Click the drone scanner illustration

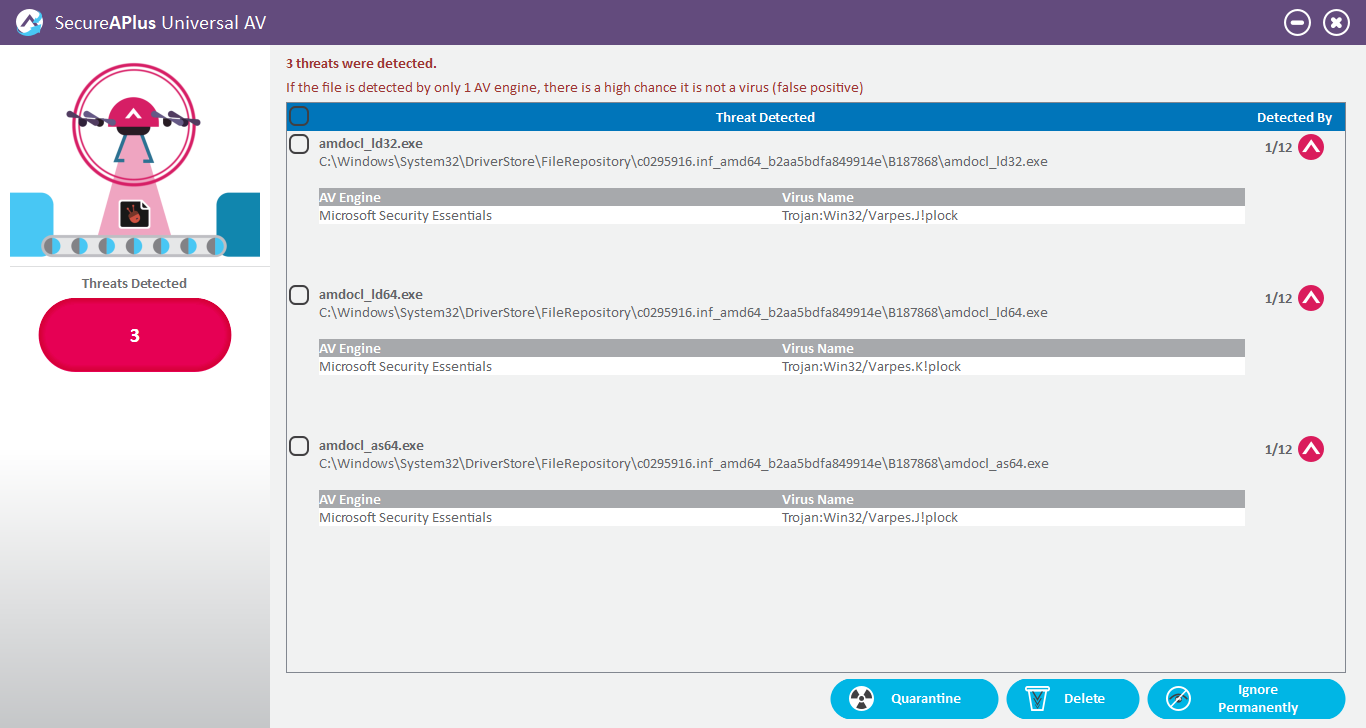[135, 160]
